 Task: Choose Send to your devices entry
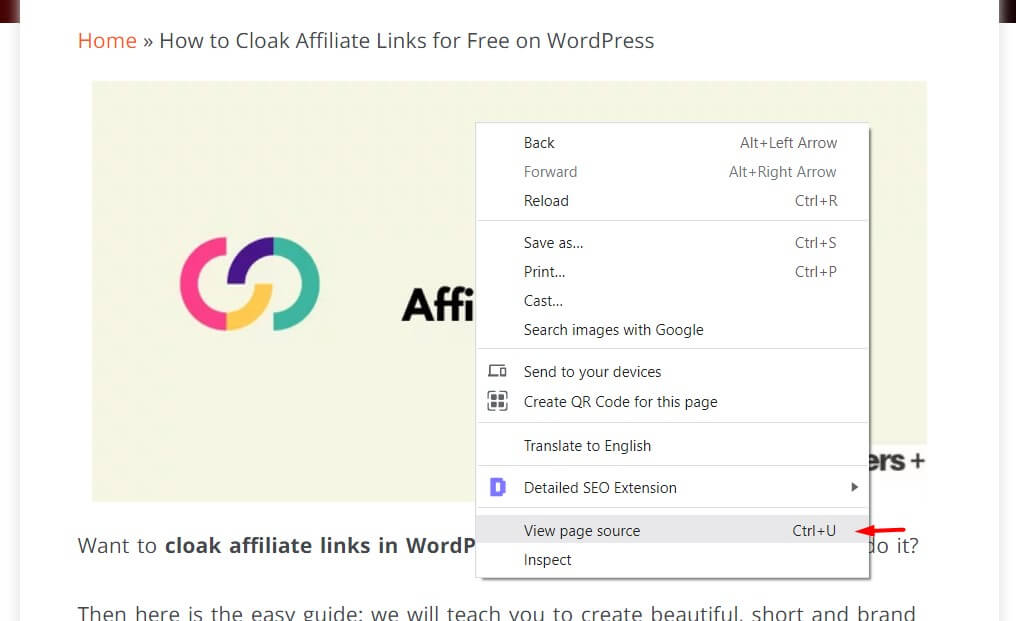pos(673,371)
